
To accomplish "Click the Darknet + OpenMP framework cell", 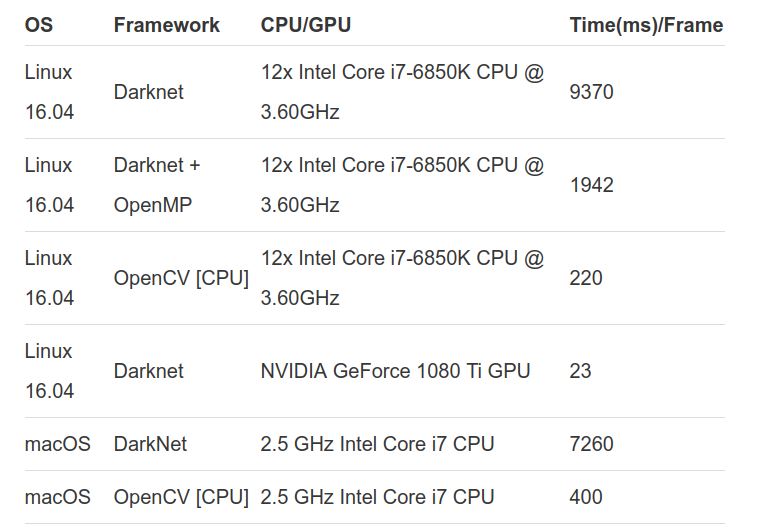I will (157, 185).
